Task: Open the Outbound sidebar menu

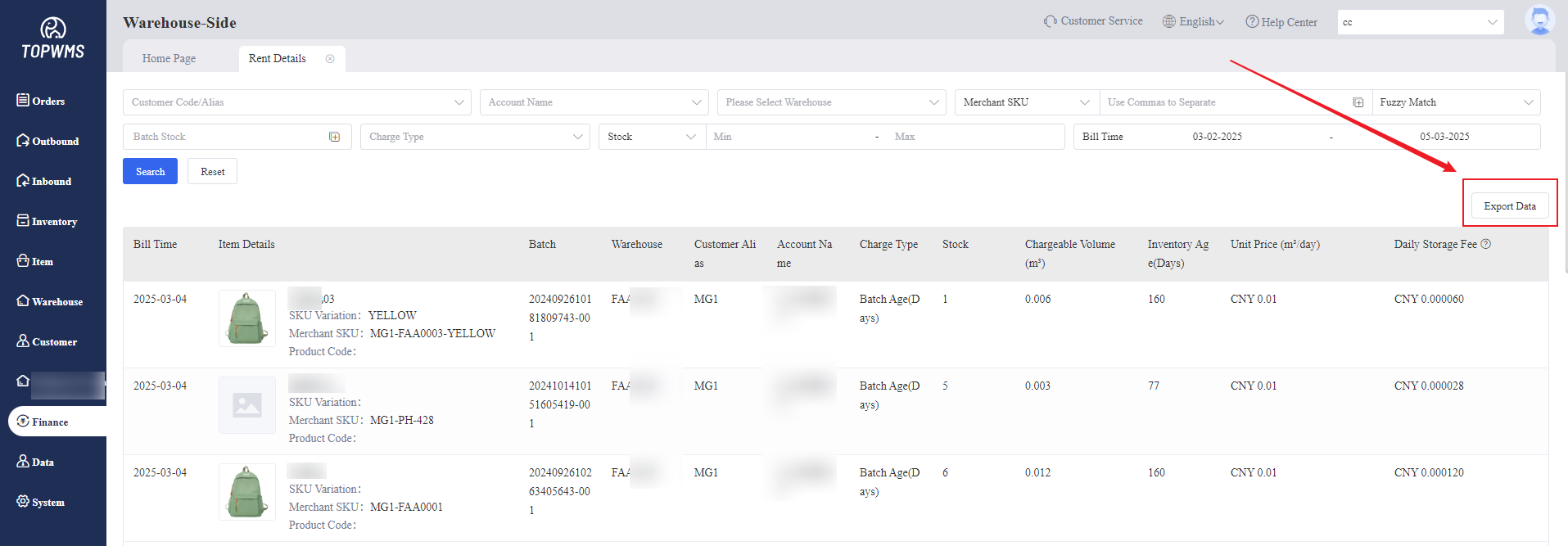Action: click(55, 142)
